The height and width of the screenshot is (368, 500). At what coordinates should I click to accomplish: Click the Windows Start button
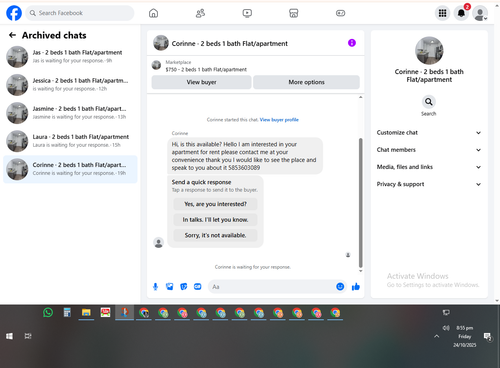point(9,336)
